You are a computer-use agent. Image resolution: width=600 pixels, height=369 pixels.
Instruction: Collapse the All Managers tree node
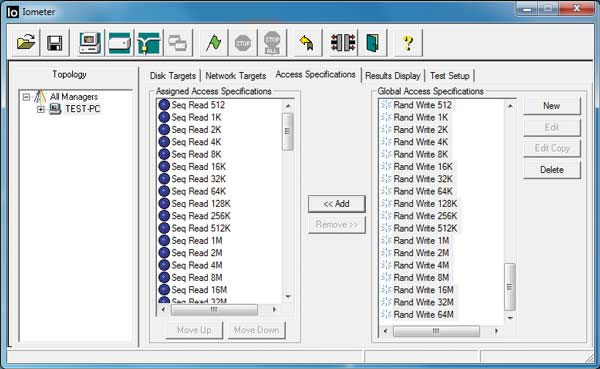tap(26, 97)
